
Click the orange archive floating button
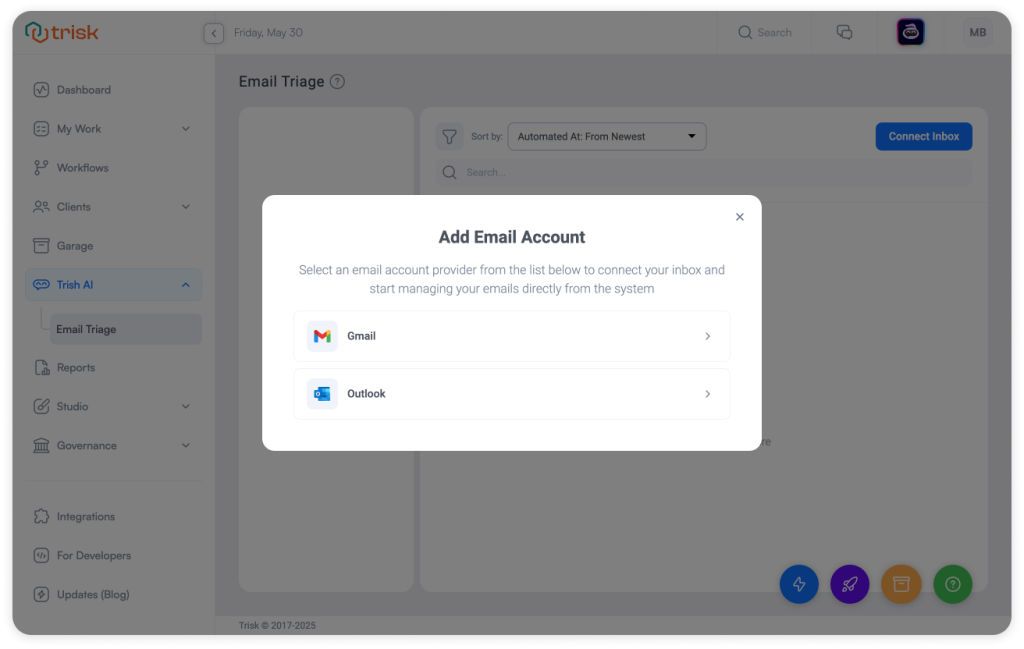click(x=901, y=584)
